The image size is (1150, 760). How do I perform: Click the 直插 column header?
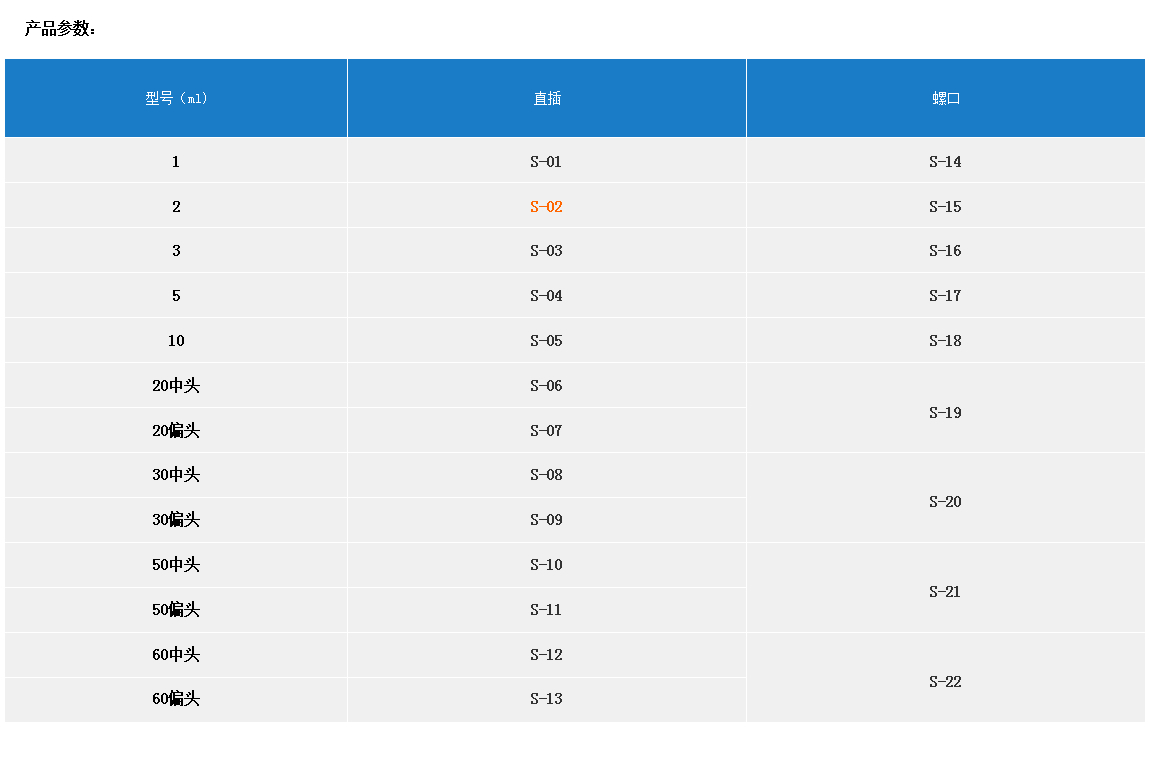pos(546,98)
